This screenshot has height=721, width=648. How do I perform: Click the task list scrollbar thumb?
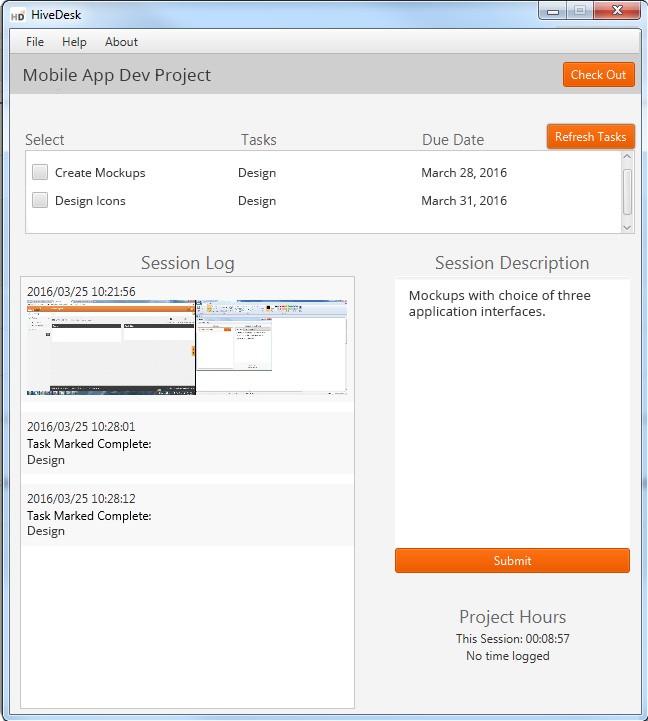[627, 191]
